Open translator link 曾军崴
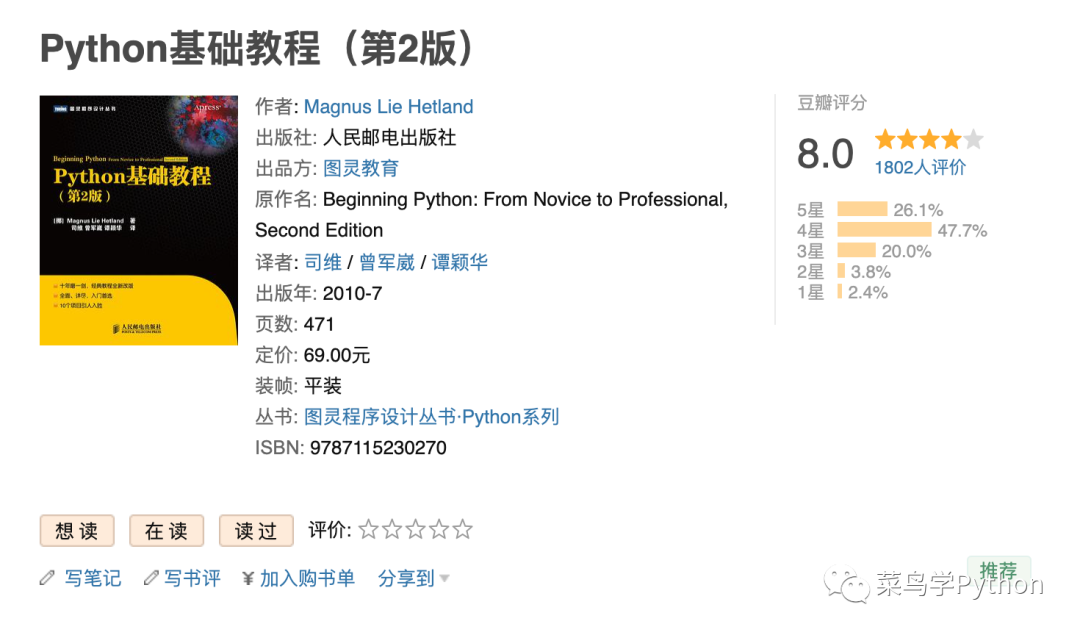This screenshot has width=1080, height=635. pyautogui.click(x=387, y=262)
